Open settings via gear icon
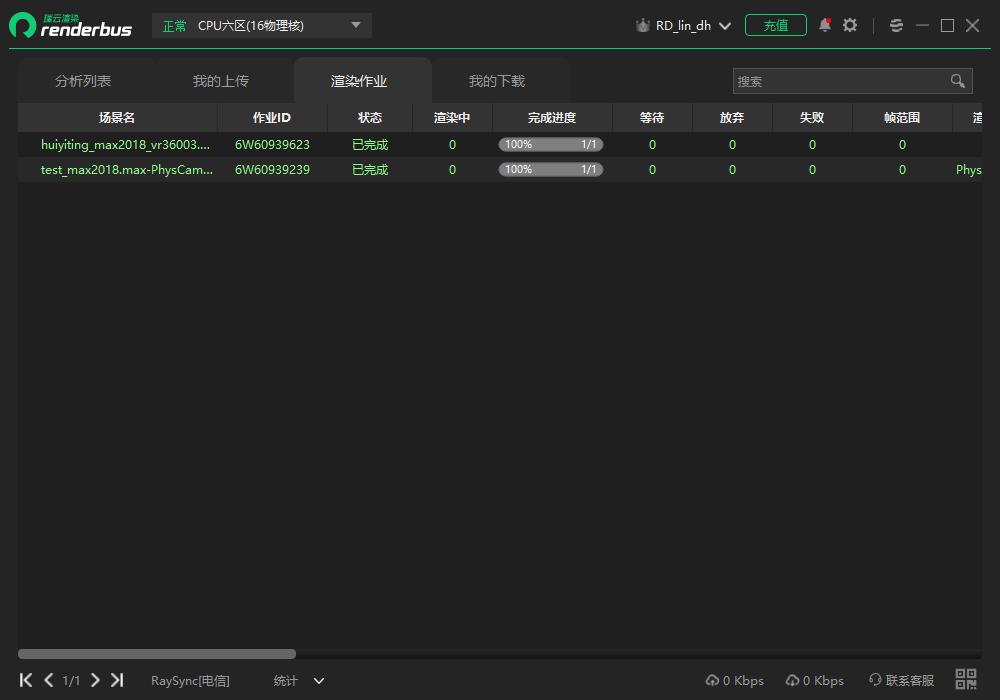This screenshot has width=1000, height=700. (x=850, y=25)
